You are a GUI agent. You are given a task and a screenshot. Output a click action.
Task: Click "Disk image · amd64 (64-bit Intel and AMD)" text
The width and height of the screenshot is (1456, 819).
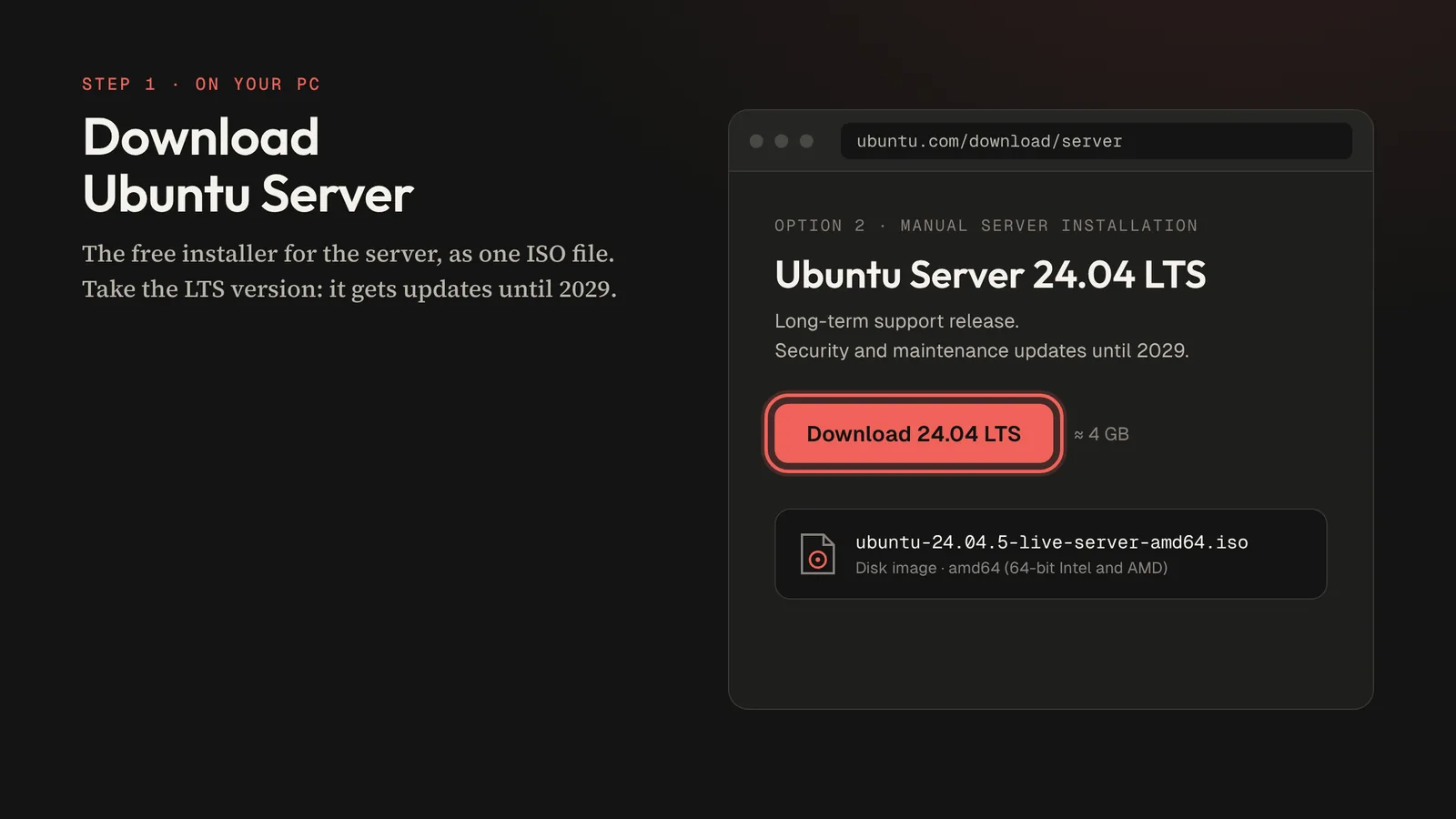[x=1011, y=568]
